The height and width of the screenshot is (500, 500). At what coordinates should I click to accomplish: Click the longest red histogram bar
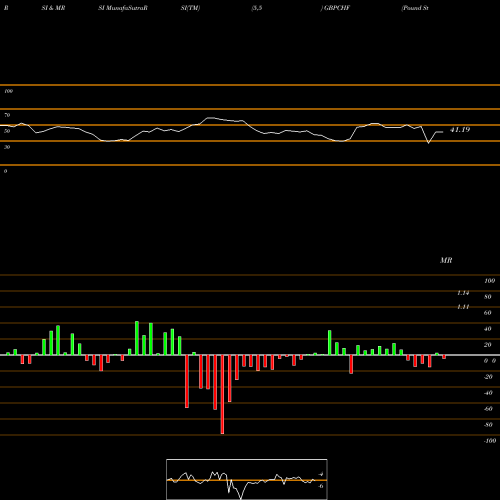pyautogui.click(x=222, y=394)
